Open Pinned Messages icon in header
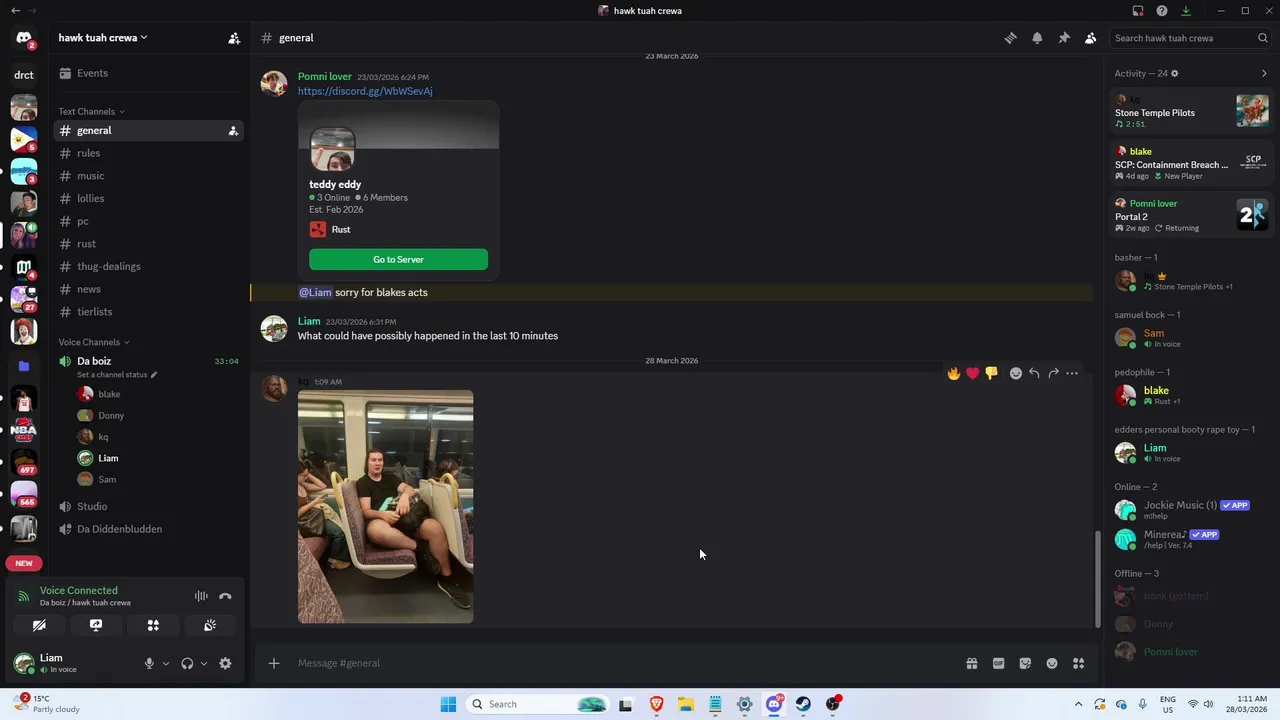The height and width of the screenshot is (720, 1280). 1064,38
